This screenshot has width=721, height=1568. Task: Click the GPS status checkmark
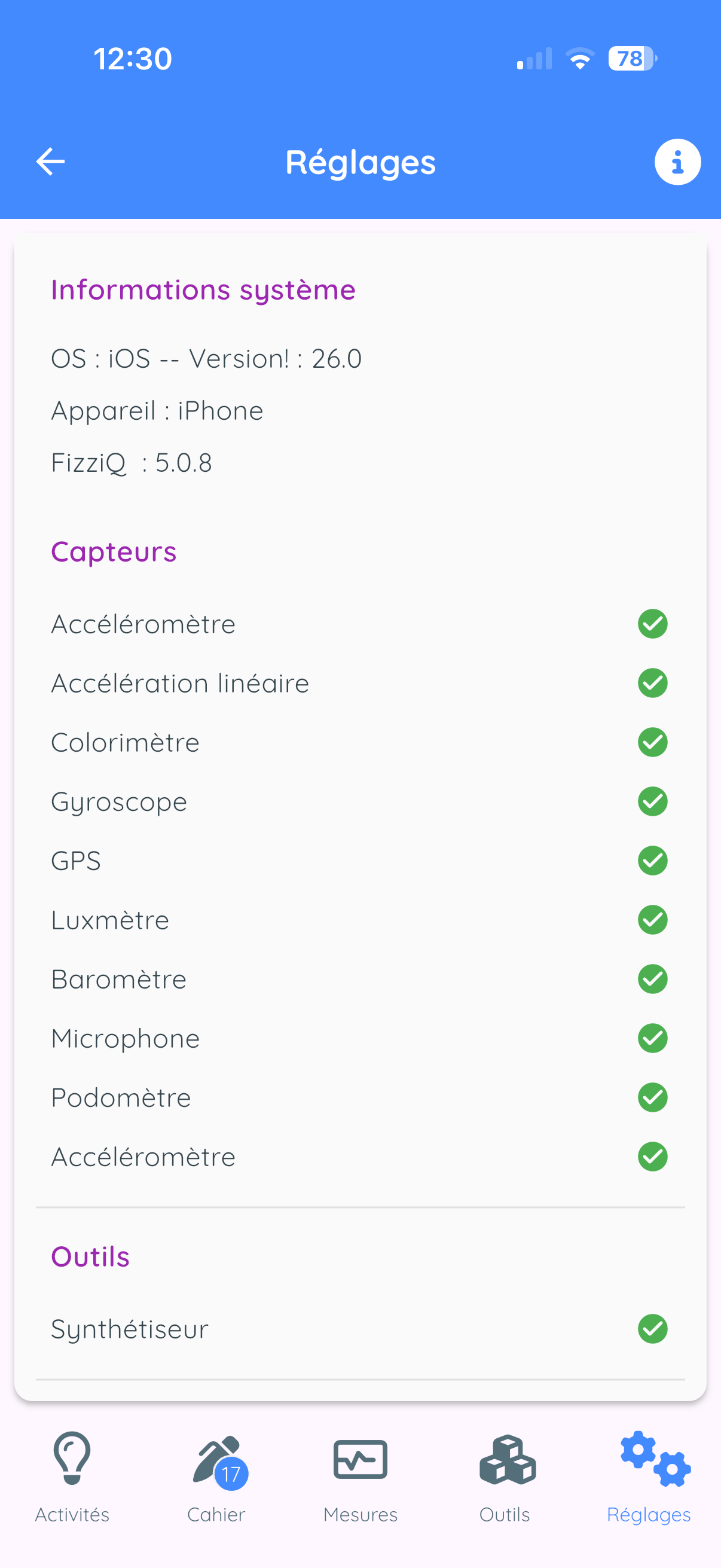pos(652,861)
